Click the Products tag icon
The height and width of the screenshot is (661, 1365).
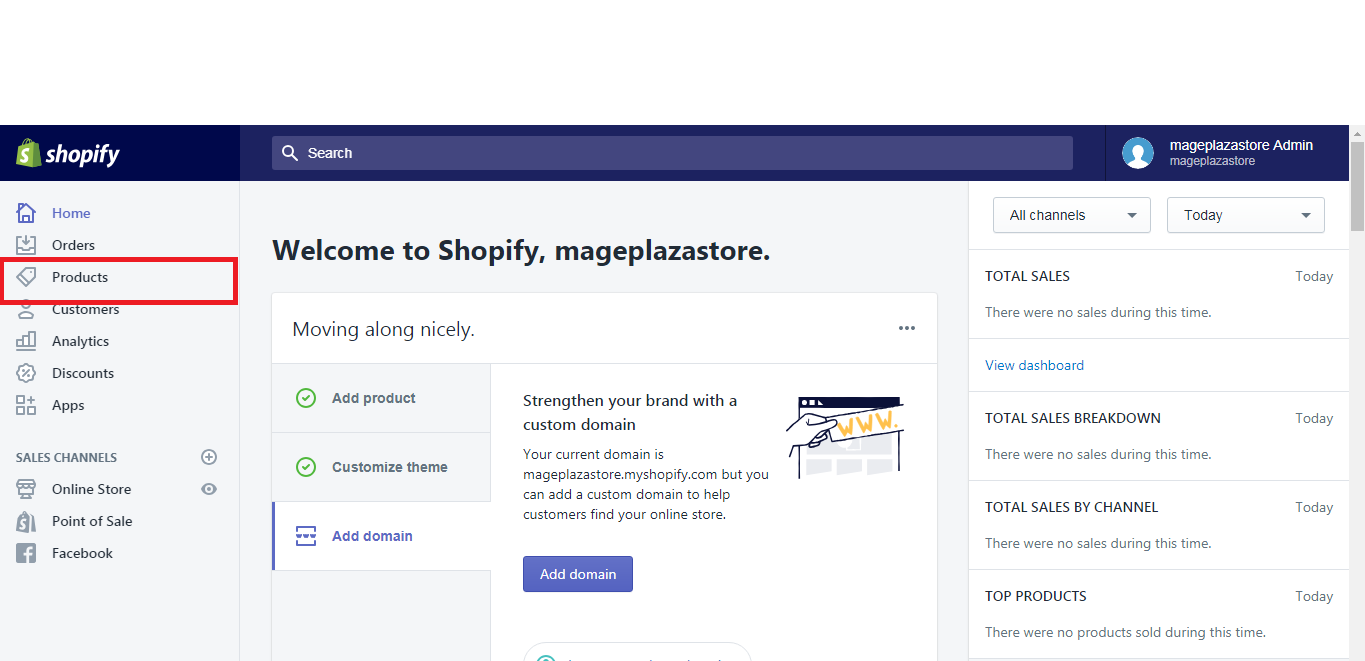pyautogui.click(x=26, y=277)
